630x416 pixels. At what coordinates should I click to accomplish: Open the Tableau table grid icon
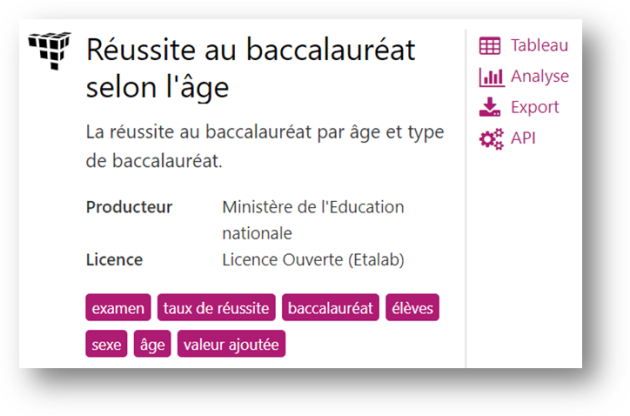click(491, 46)
